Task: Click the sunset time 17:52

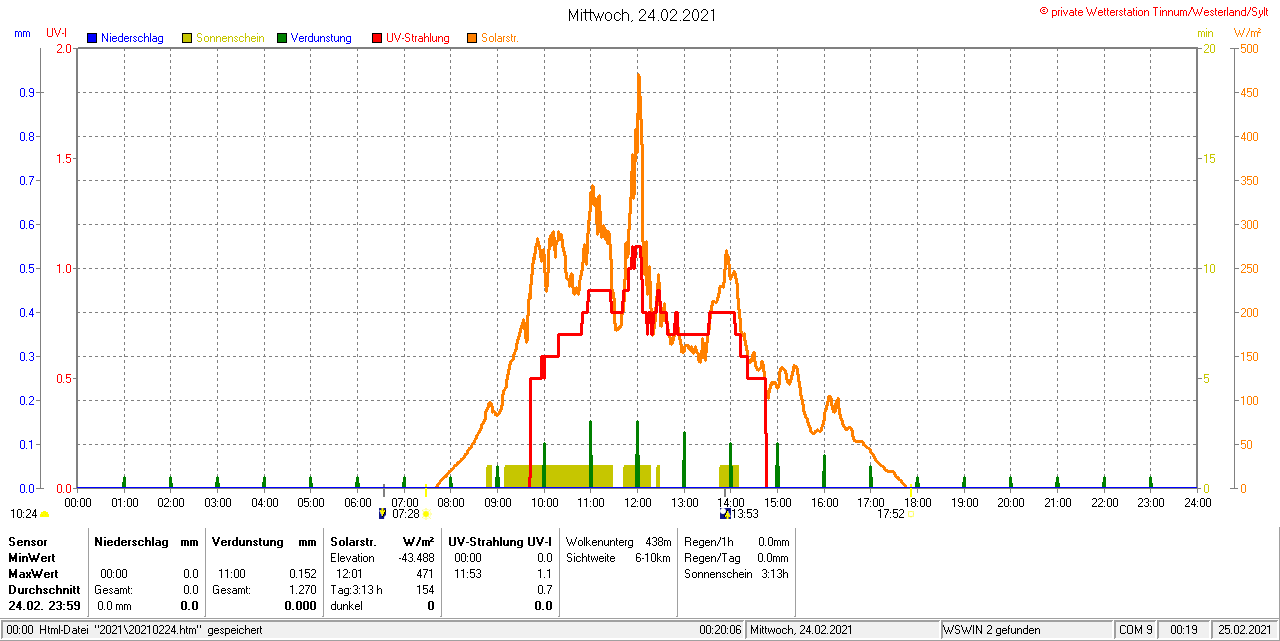Action: coord(891,514)
